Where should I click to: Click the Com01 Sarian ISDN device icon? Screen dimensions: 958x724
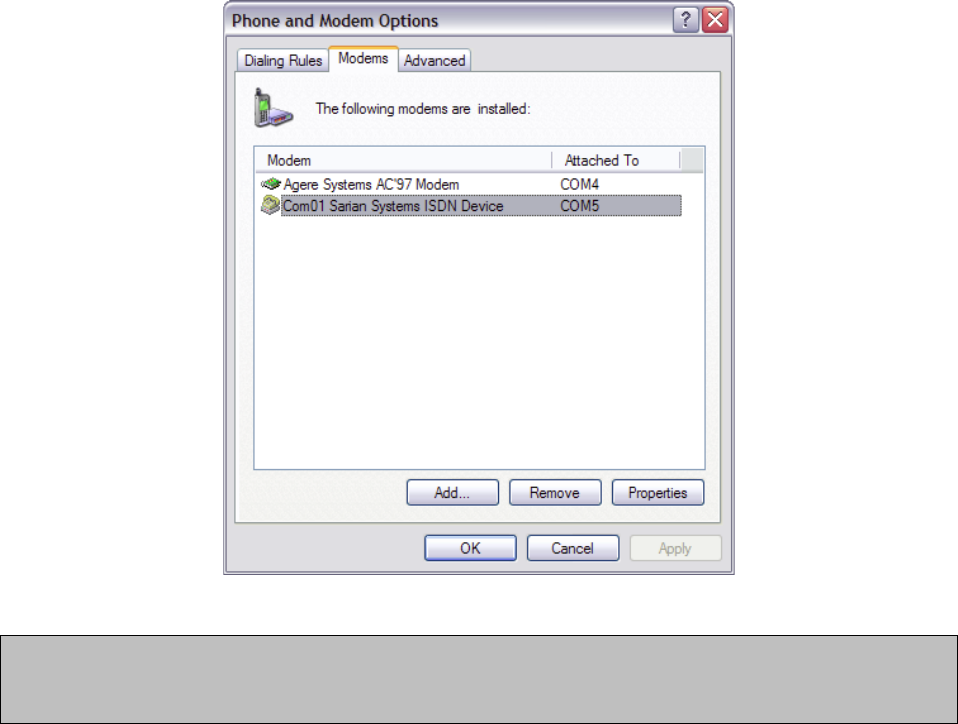click(x=270, y=205)
